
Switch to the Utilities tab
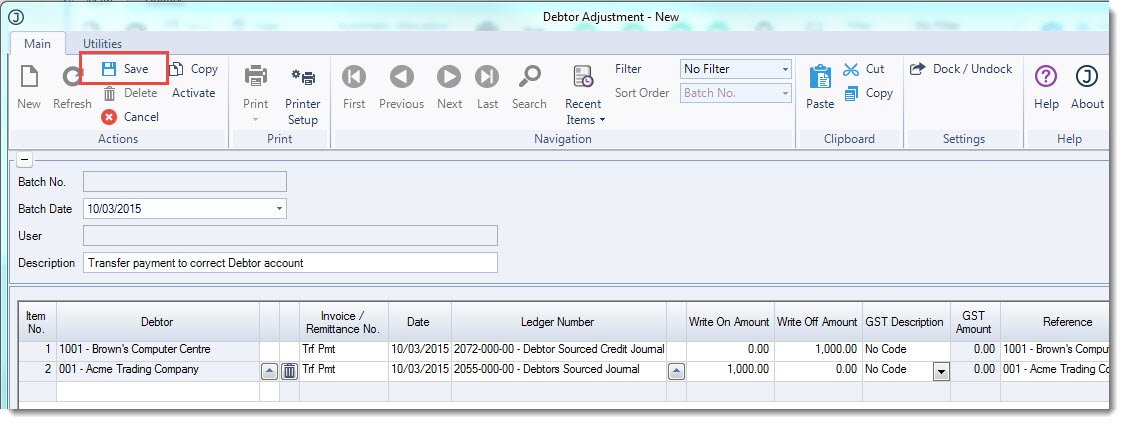(x=102, y=44)
